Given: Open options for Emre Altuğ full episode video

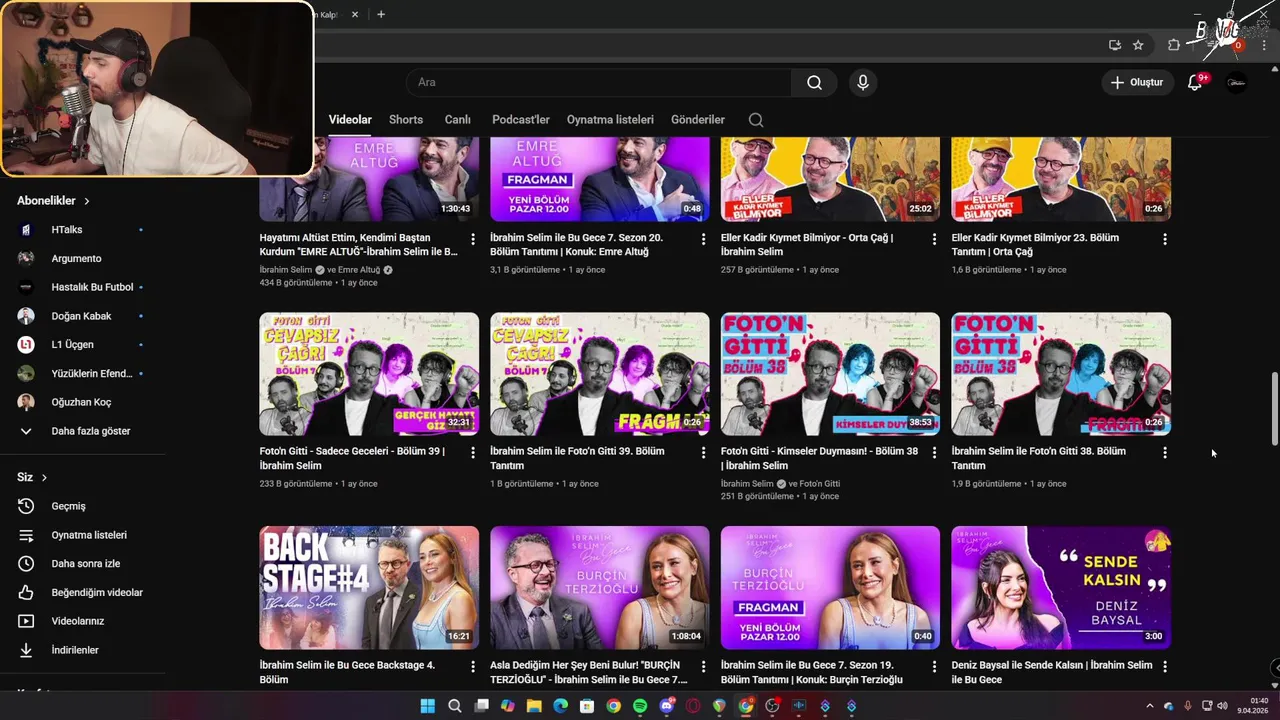Looking at the screenshot, I should click(473, 239).
